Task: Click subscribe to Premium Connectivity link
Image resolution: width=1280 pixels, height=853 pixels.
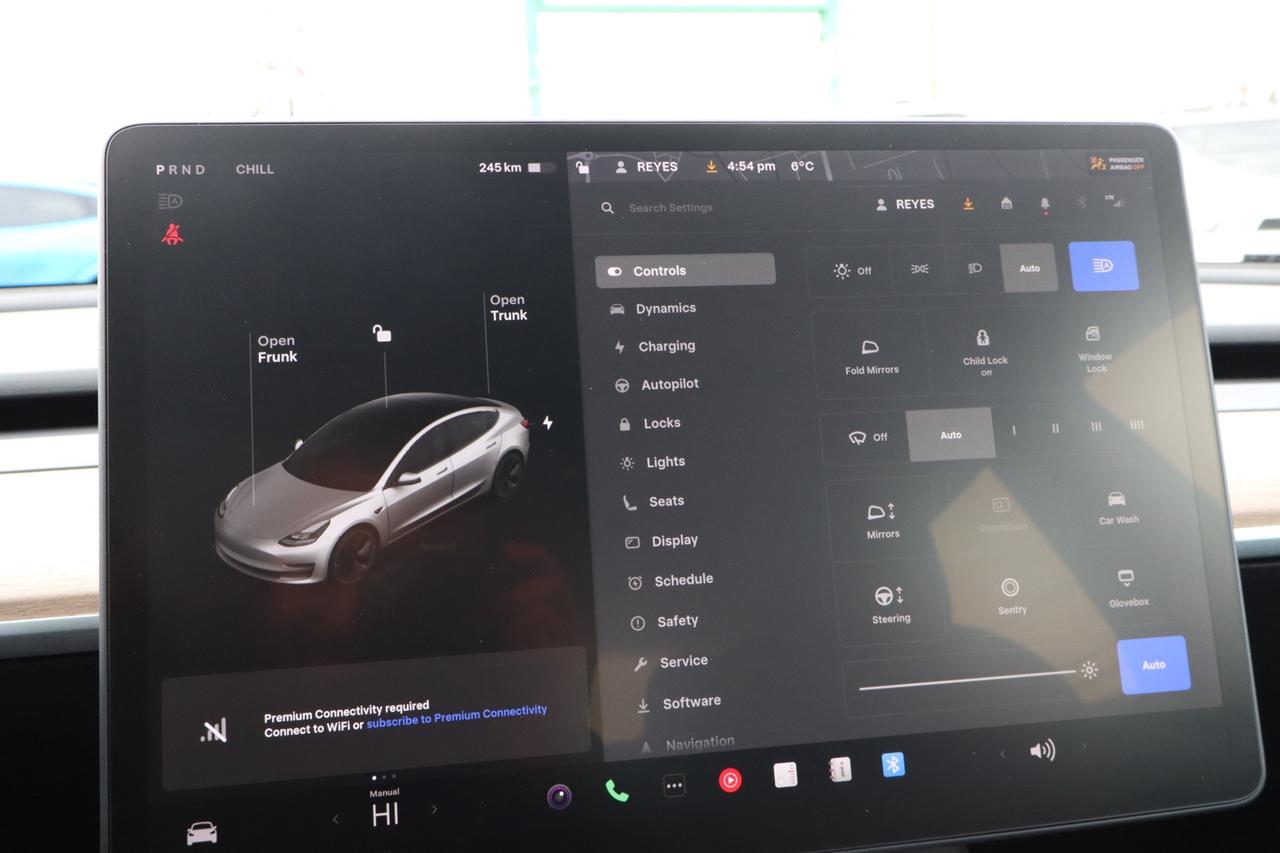Action: pyautogui.click(x=456, y=710)
